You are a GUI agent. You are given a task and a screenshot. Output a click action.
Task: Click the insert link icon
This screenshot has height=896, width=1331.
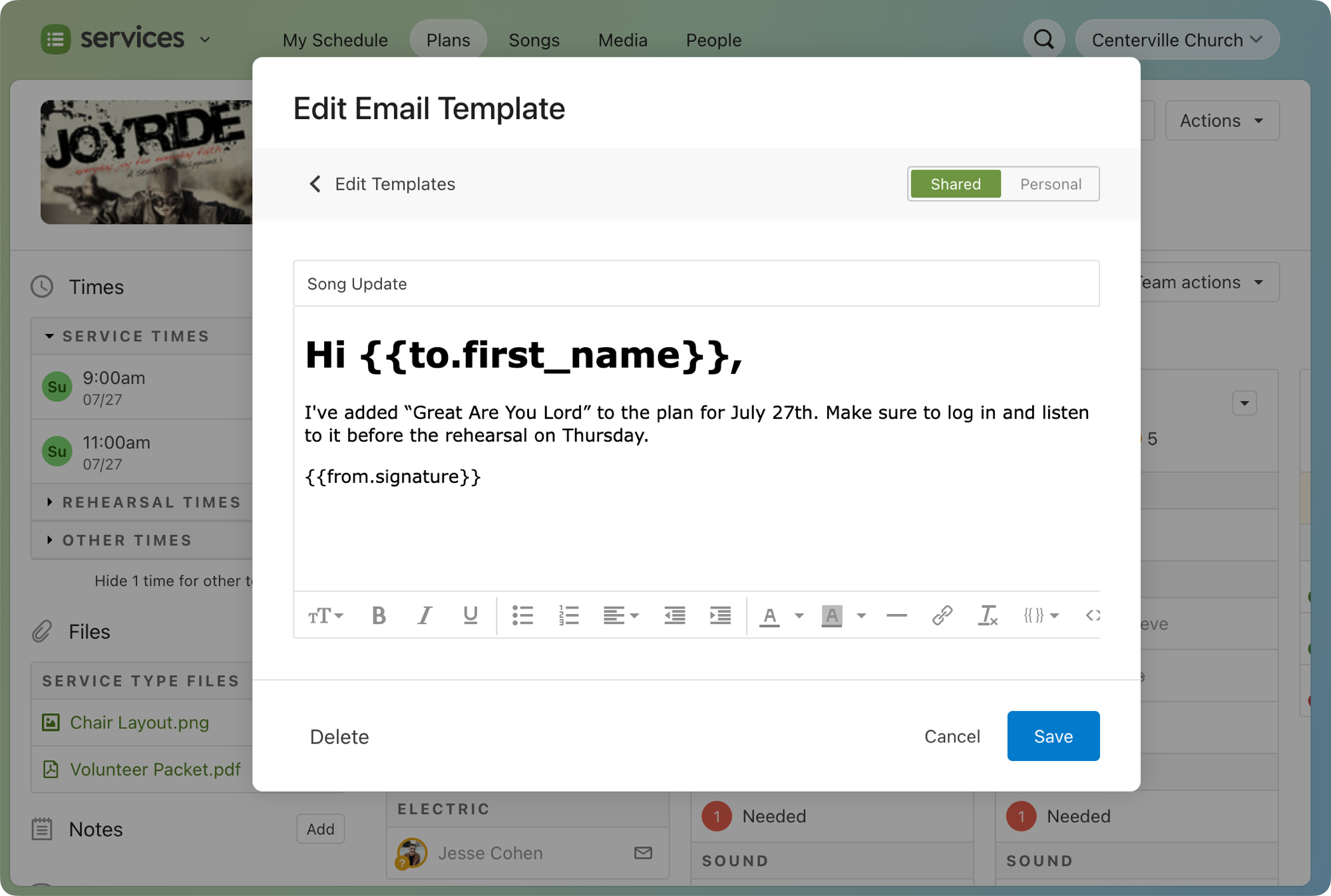pyautogui.click(x=942, y=615)
